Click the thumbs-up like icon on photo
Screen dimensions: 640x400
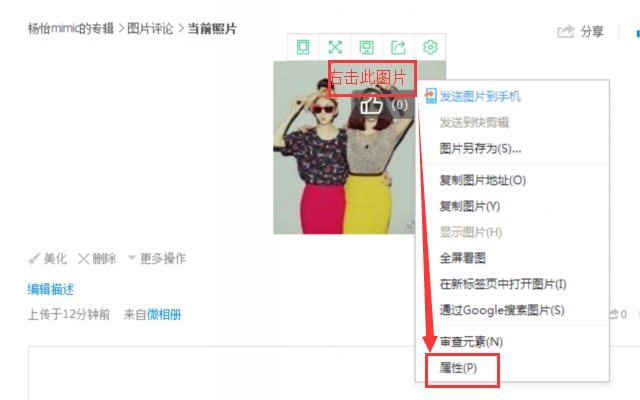[x=371, y=105]
